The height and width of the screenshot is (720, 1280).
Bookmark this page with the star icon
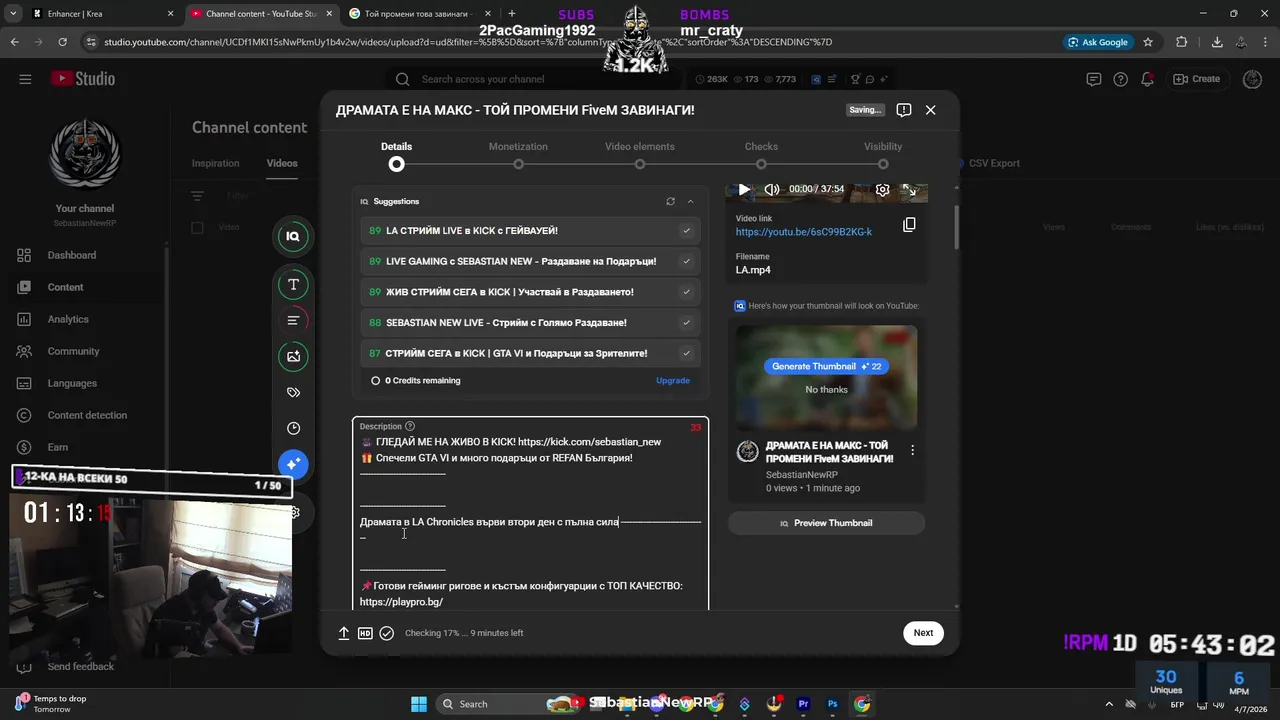[1148, 42]
